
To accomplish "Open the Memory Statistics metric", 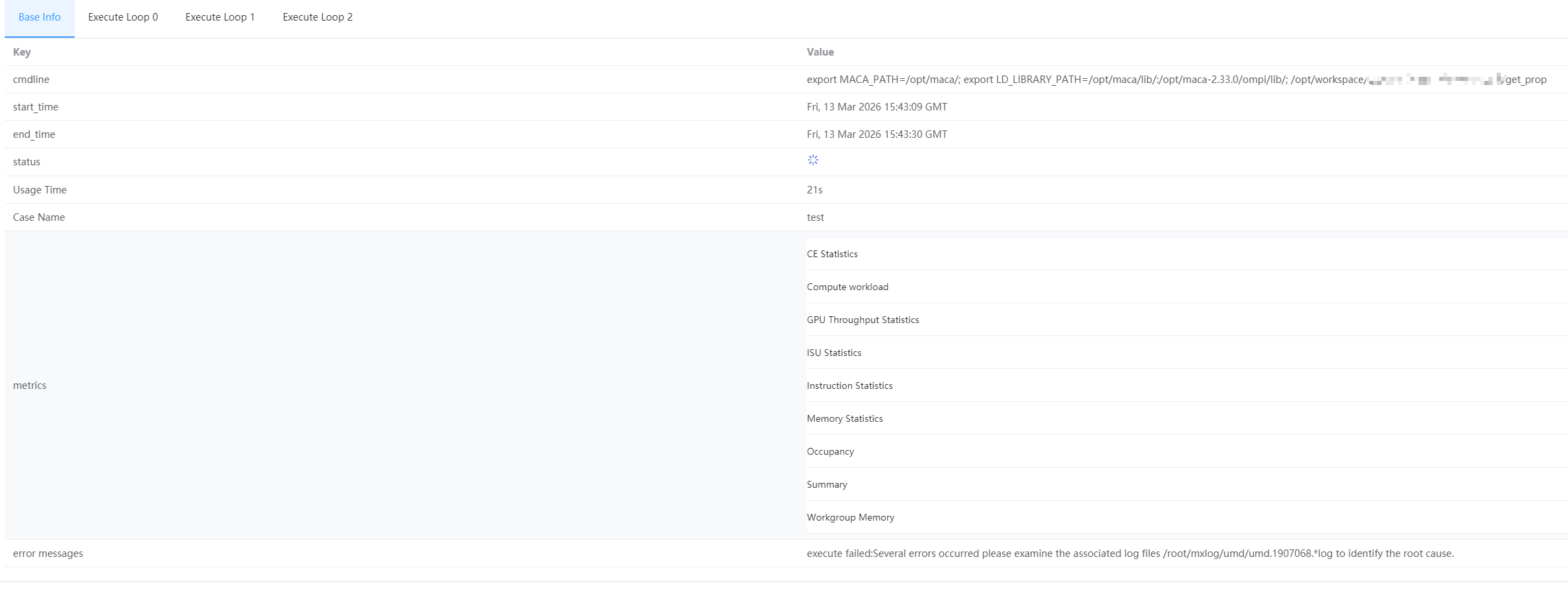I will tap(845, 418).
